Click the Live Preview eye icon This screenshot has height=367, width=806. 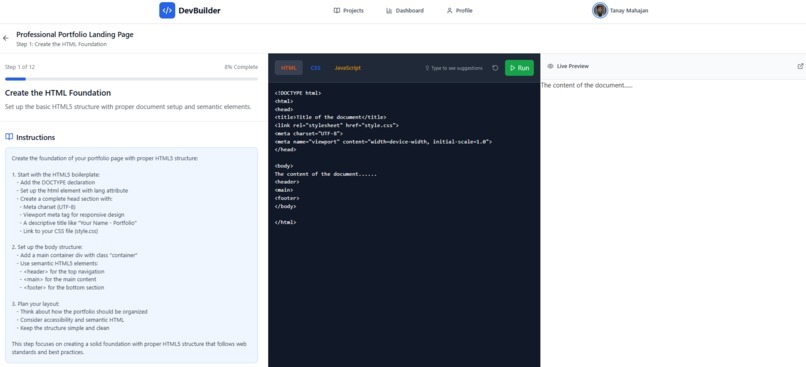[551, 66]
